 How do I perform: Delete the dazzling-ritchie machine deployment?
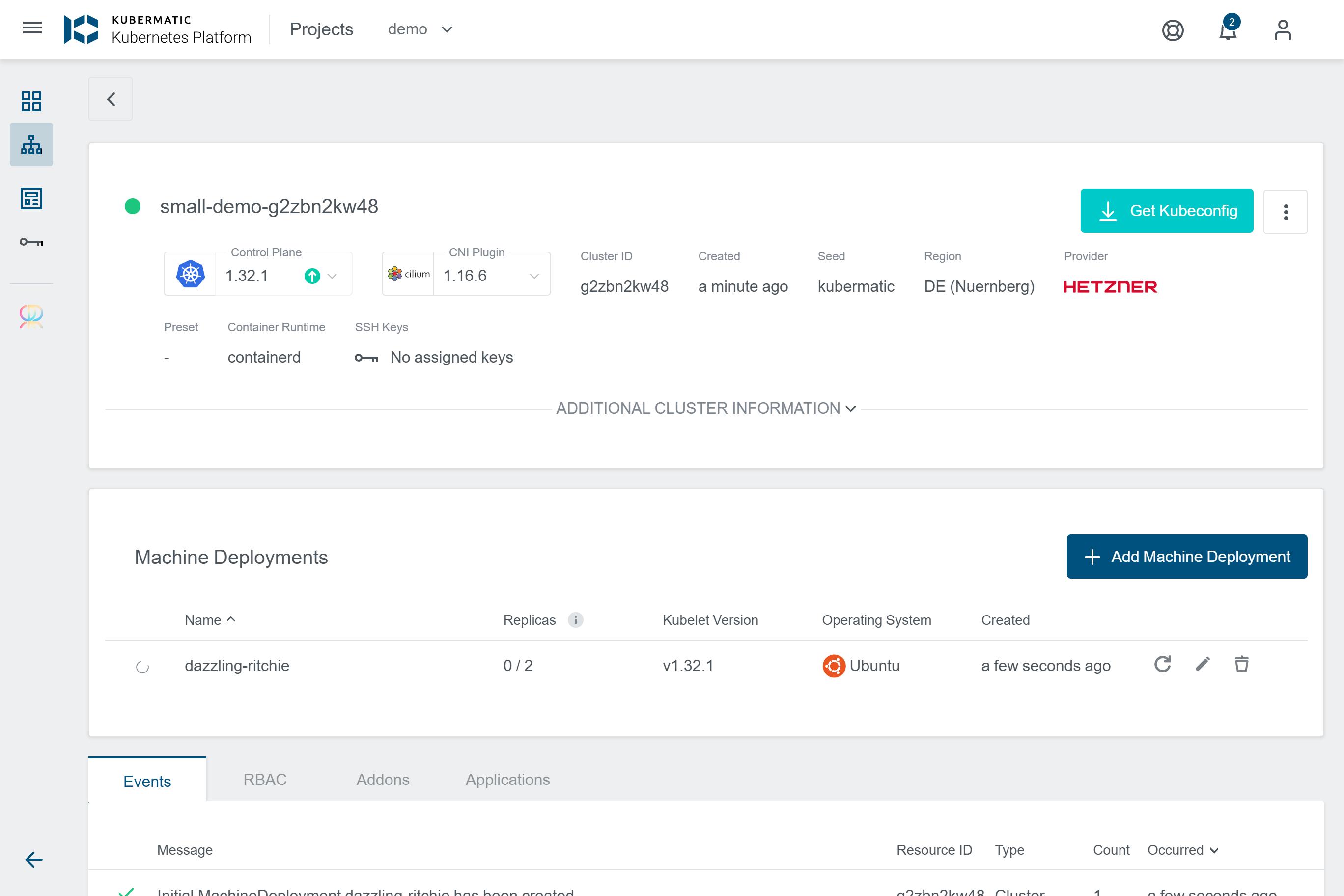(1241, 664)
